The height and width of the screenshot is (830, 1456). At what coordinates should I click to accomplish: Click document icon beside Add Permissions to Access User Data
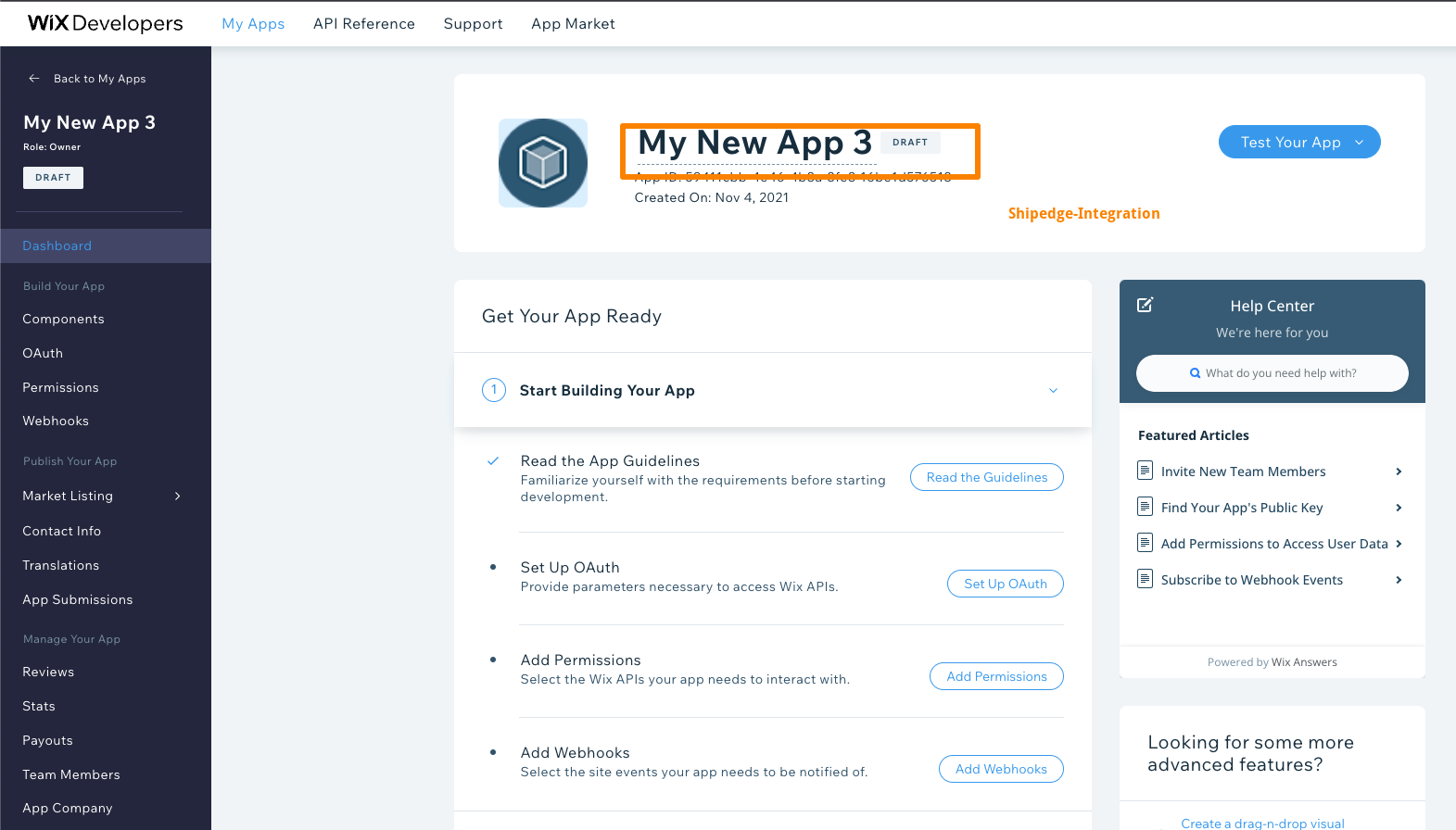[x=1146, y=543]
